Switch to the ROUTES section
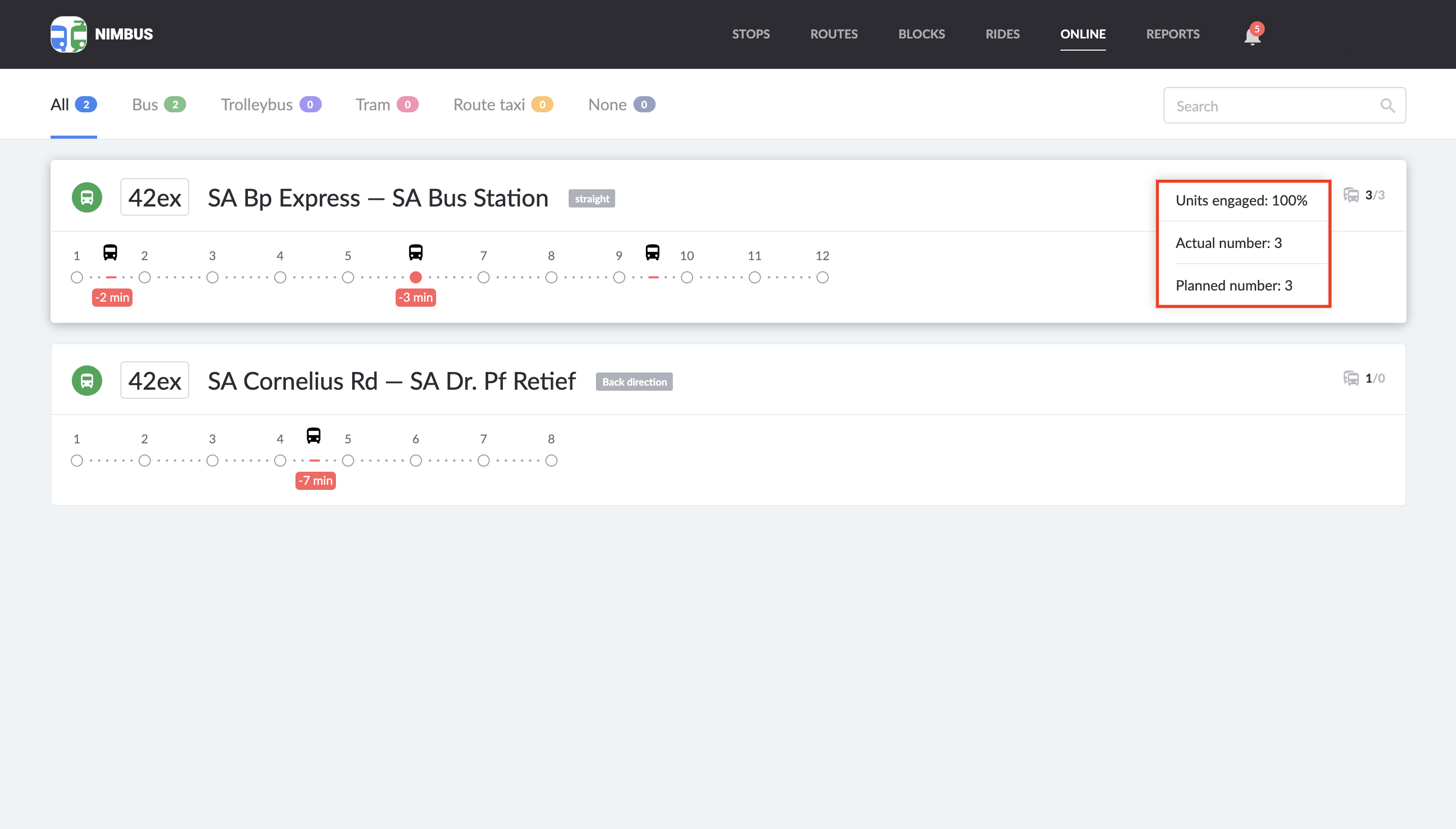Image resolution: width=1456 pixels, height=829 pixels. pos(834,34)
